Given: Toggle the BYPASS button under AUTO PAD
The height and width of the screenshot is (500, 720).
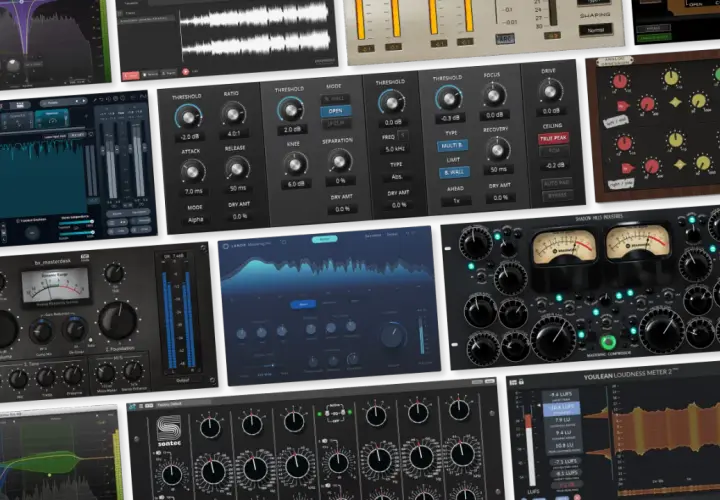Looking at the screenshot, I should click(557, 196).
